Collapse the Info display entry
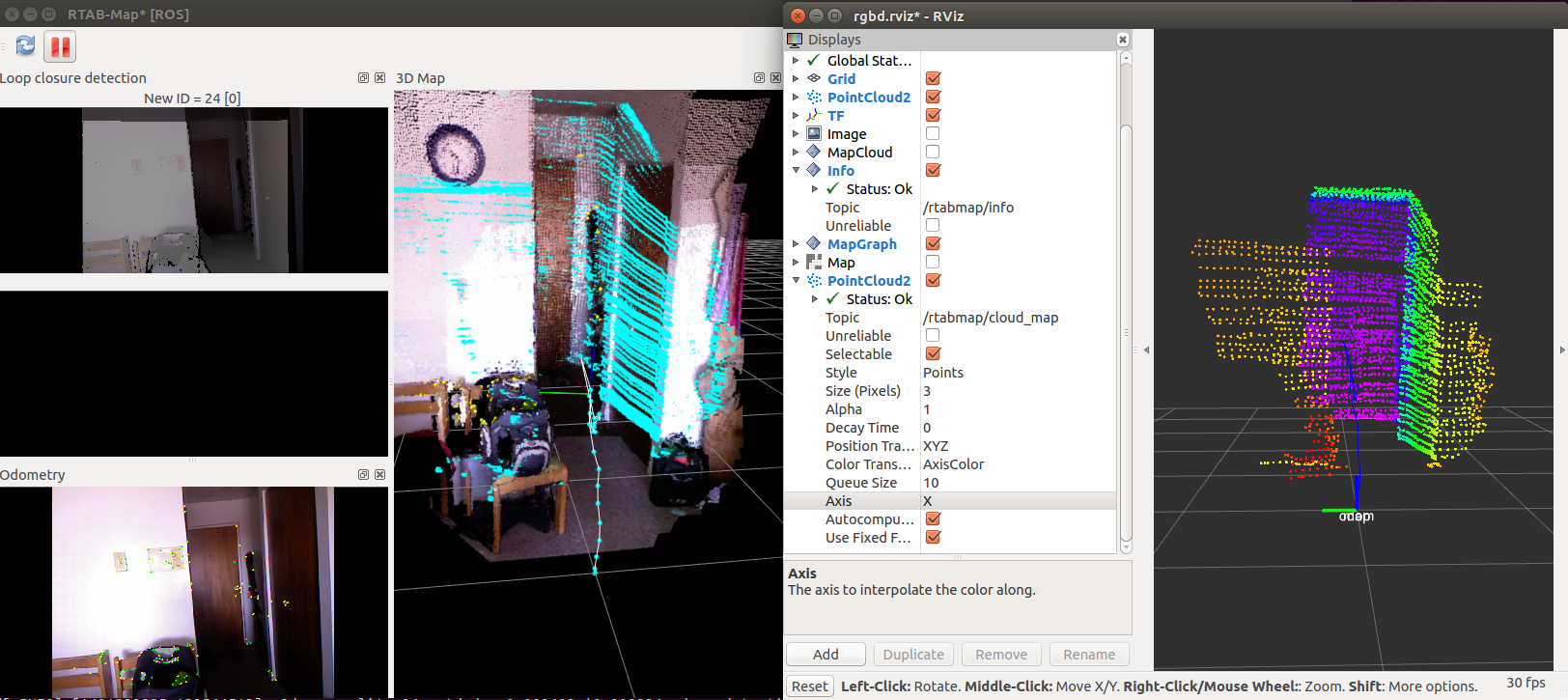 796,171
